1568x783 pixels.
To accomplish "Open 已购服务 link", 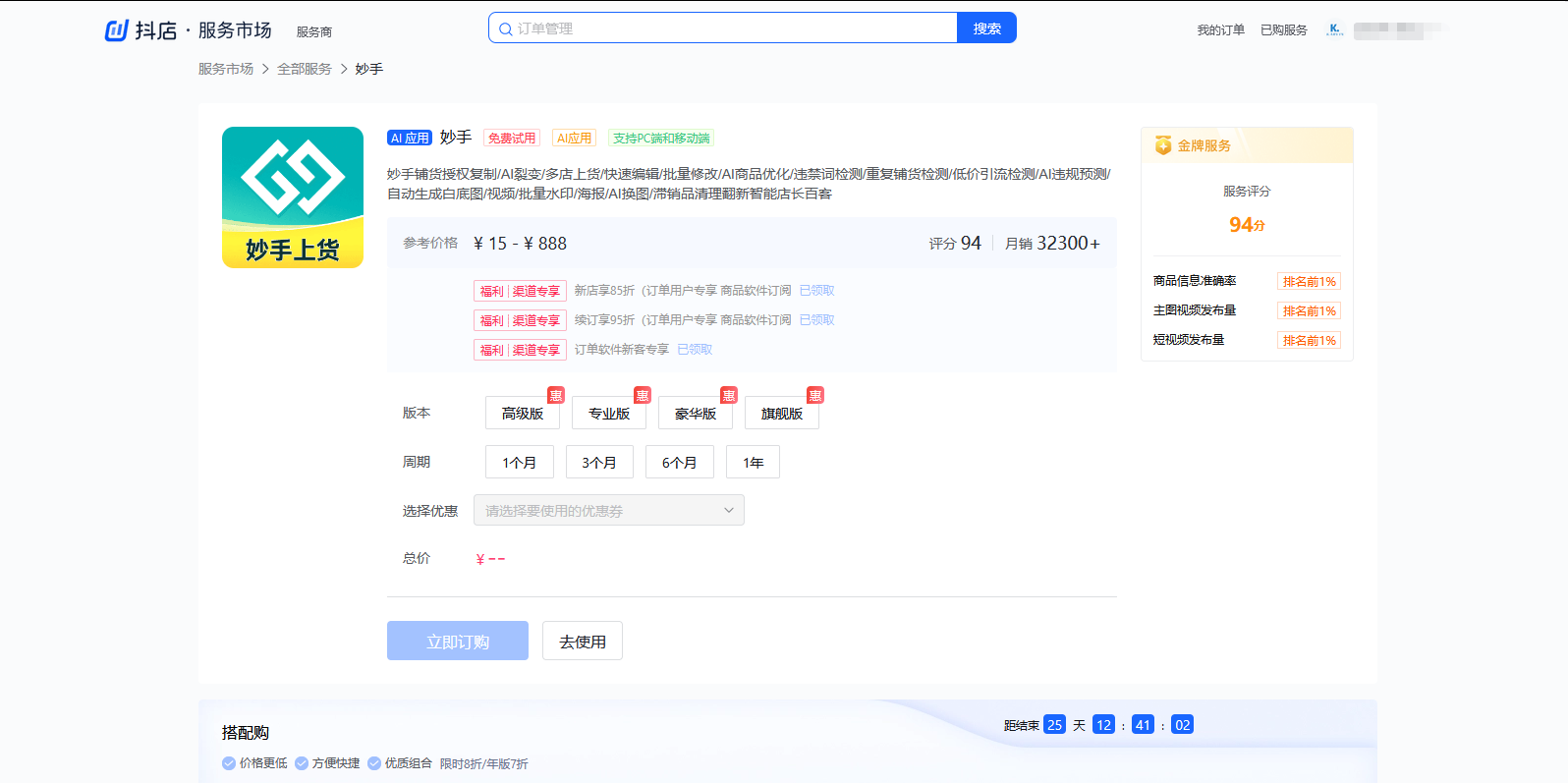I will [1284, 30].
